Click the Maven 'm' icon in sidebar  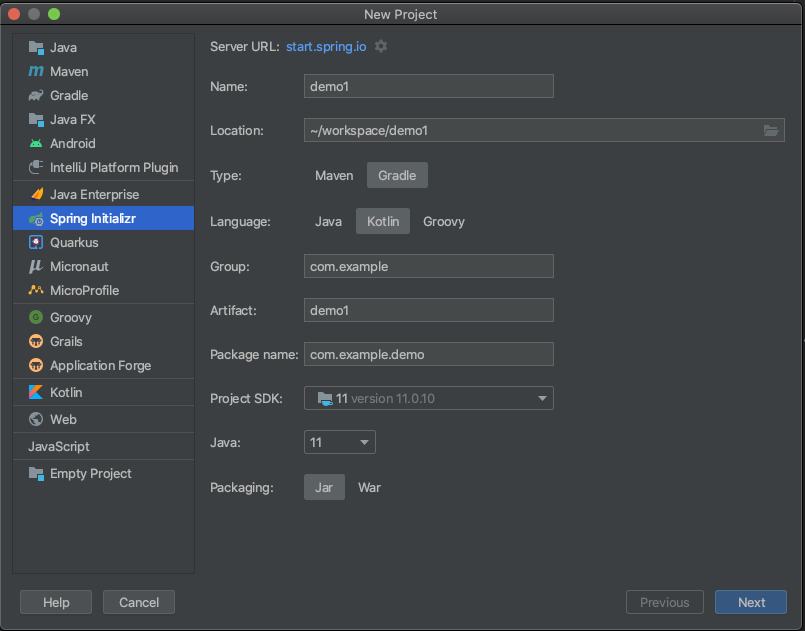point(36,71)
